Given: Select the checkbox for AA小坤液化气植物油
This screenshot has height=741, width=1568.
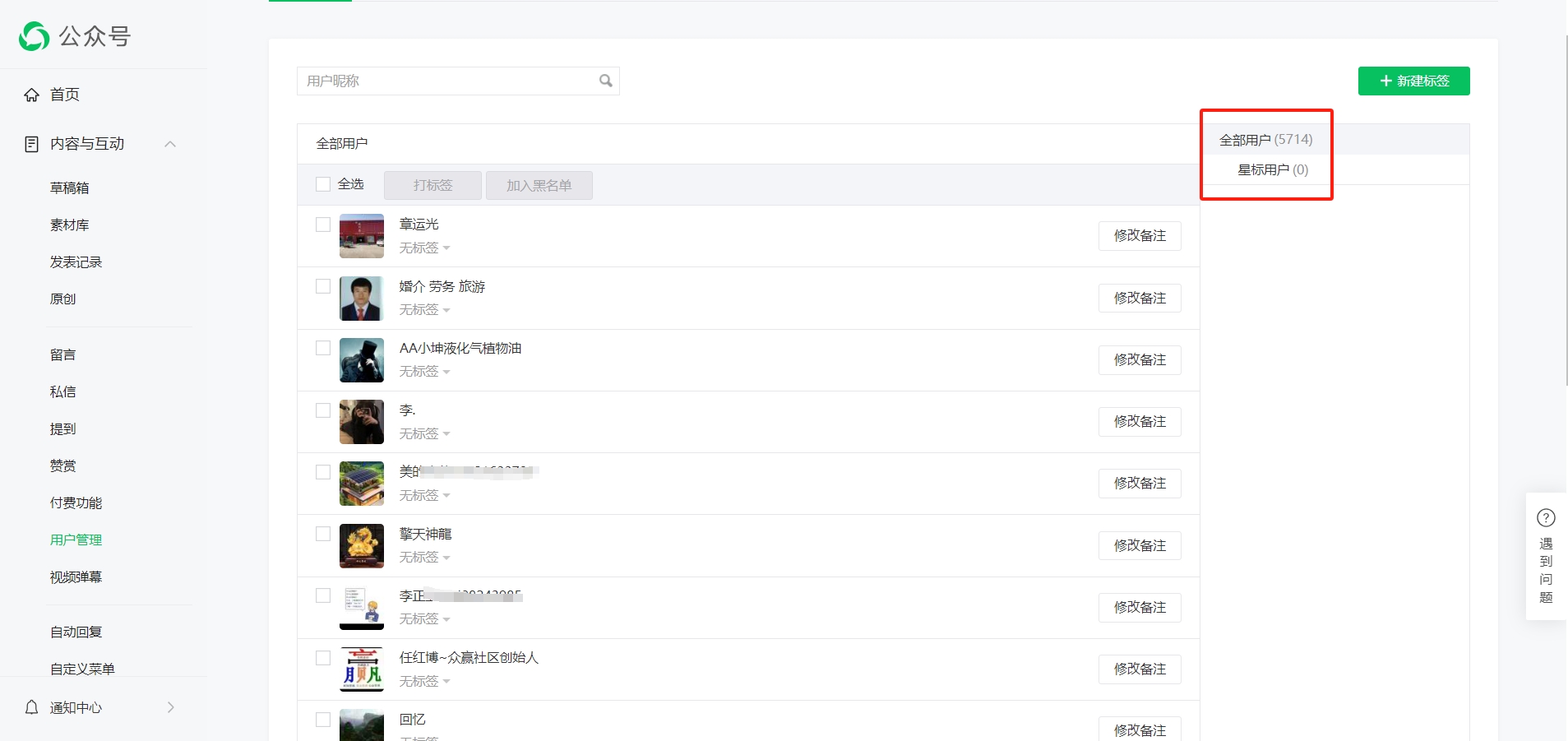Looking at the screenshot, I should pos(323,348).
